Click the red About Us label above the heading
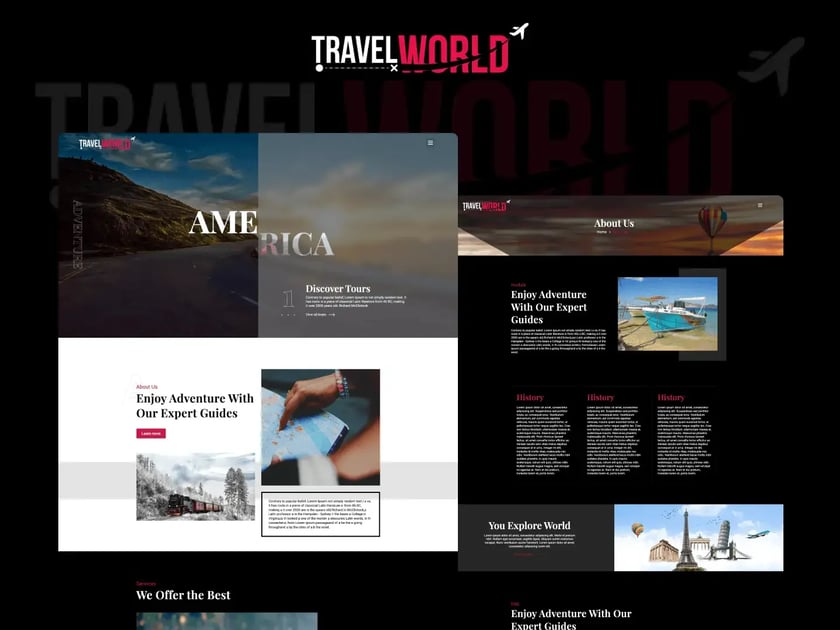Viewport: 840px width, 630px height. (146, 386)
